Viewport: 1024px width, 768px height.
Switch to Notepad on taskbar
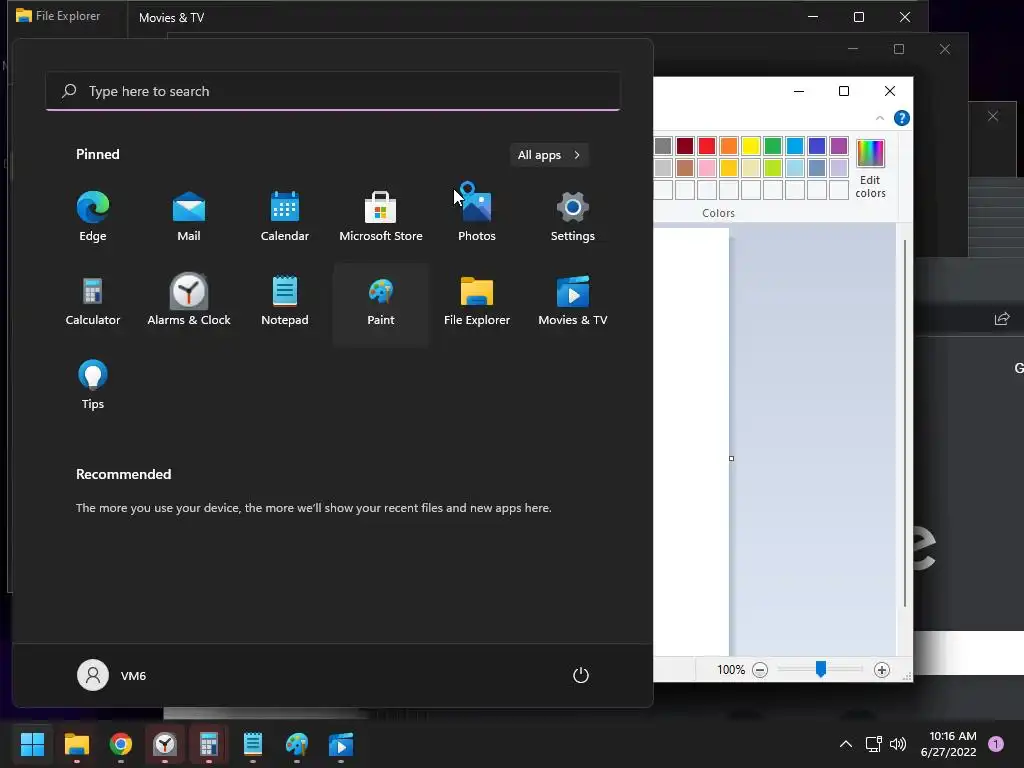[253, 744]
